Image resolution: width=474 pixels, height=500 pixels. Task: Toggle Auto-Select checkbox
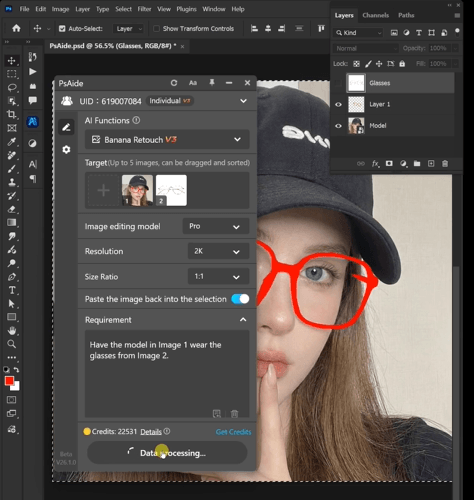click(62, 29)
